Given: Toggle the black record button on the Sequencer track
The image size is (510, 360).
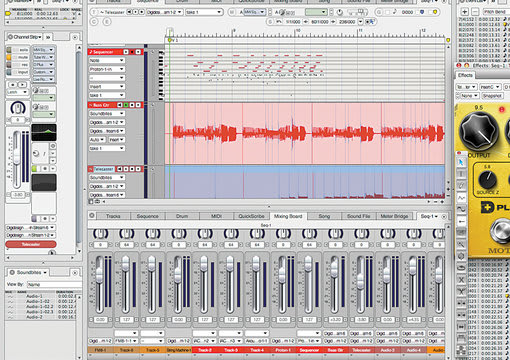Looking at the screenshot, I should click(132, 52).
